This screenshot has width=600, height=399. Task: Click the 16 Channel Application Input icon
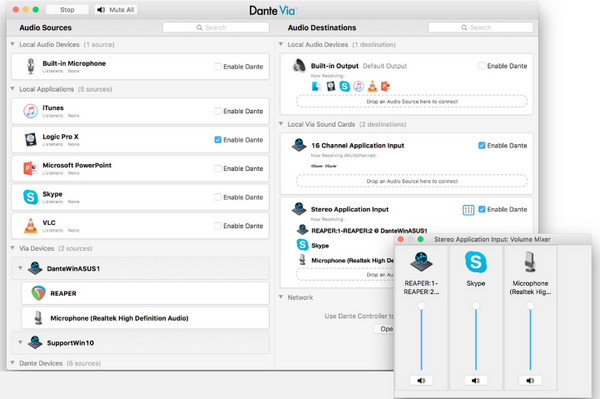click(x=299, y=145)
